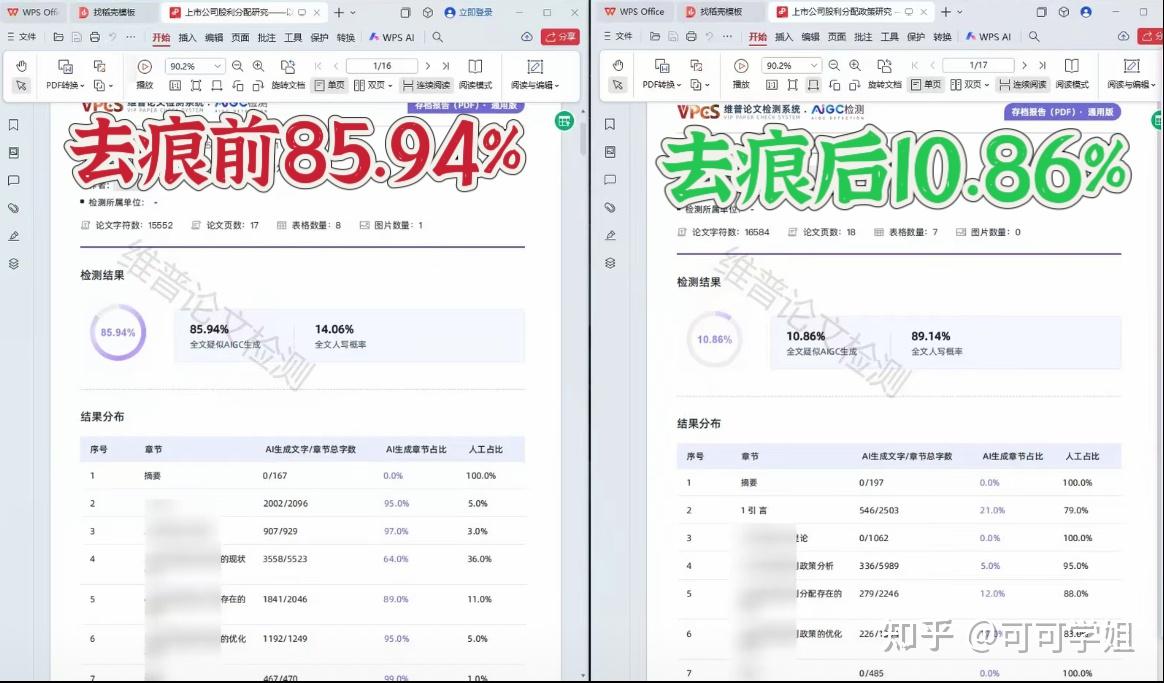This screenshot has height=683, width=1164.
Task: Activate the hand tool in right window
Action: pyautogui.click(x=618, y=65)
